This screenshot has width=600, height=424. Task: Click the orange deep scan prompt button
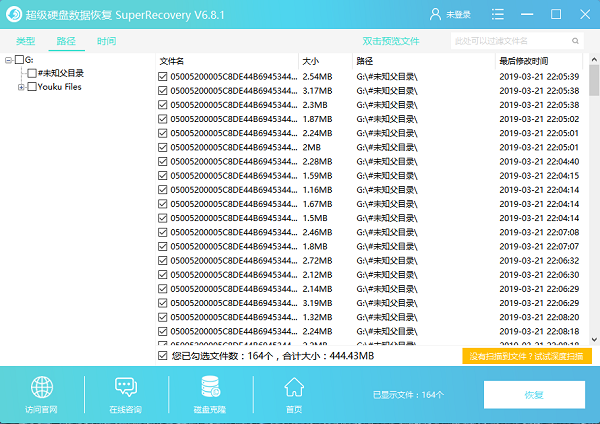528,355
